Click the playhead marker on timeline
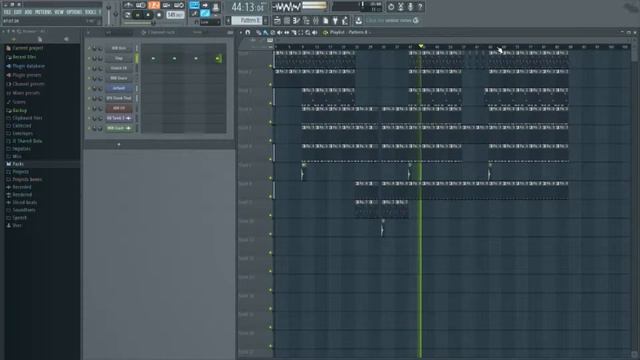This screenshot has height=360, width=640. 421,46
